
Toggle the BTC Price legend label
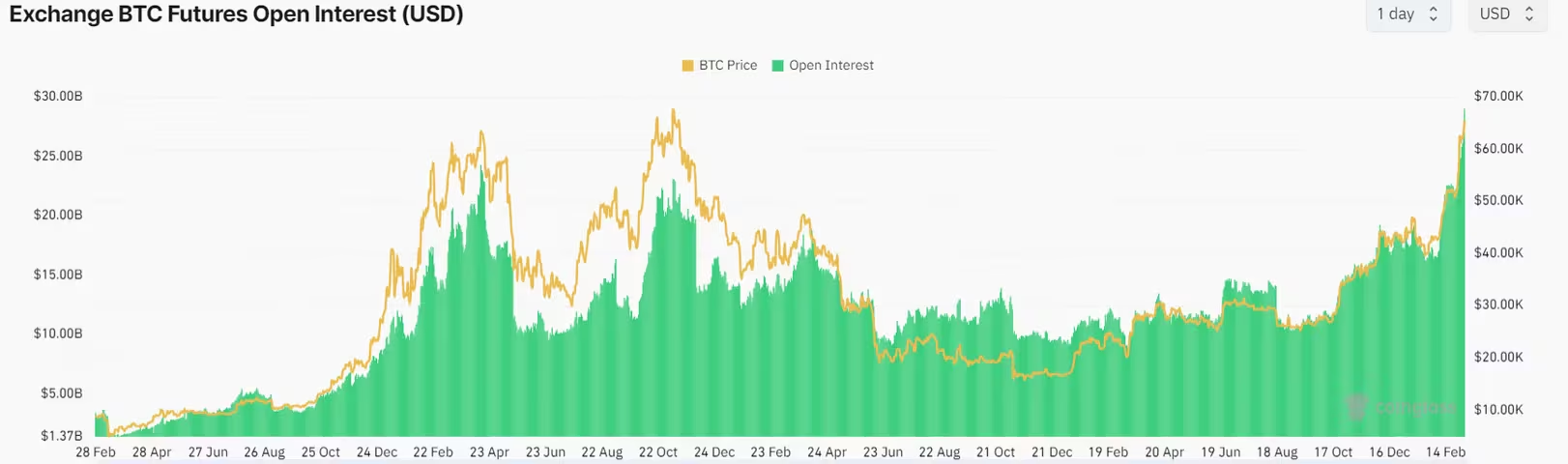pyautogui.click(x=728, y=66)
